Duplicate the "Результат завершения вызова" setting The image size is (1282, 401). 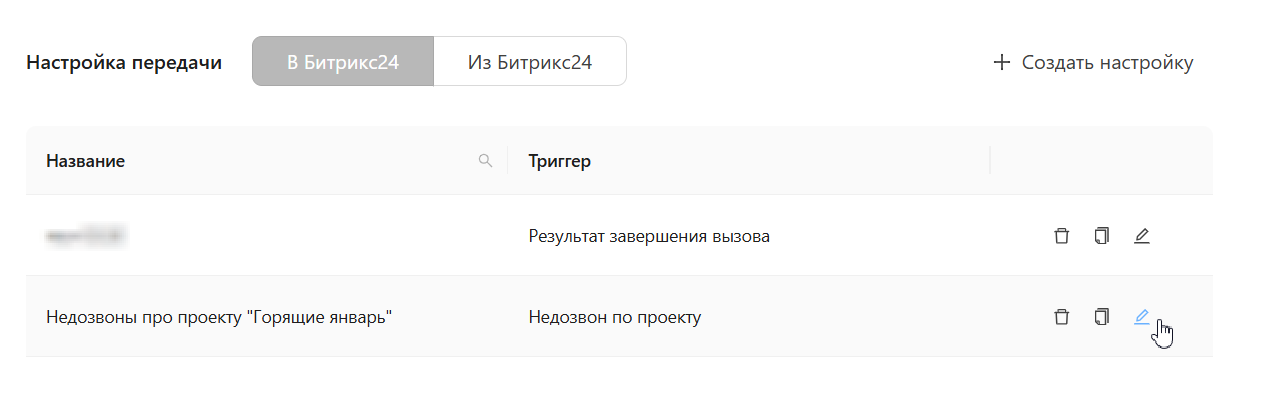coord(1101,236)
